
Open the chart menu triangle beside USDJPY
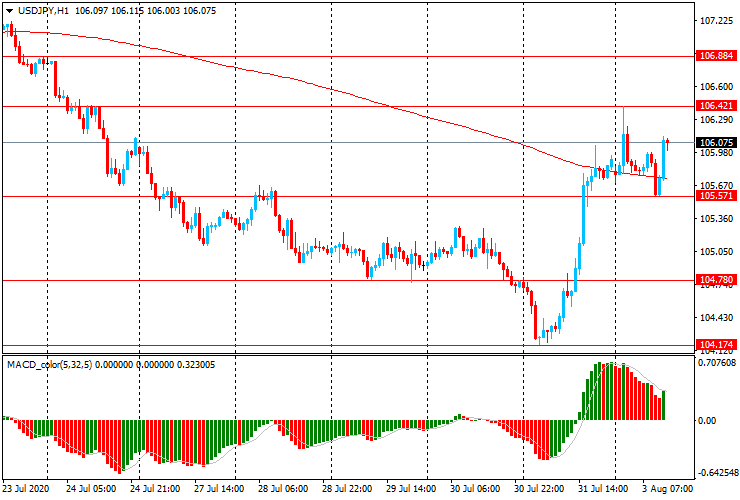click(9, 11)
